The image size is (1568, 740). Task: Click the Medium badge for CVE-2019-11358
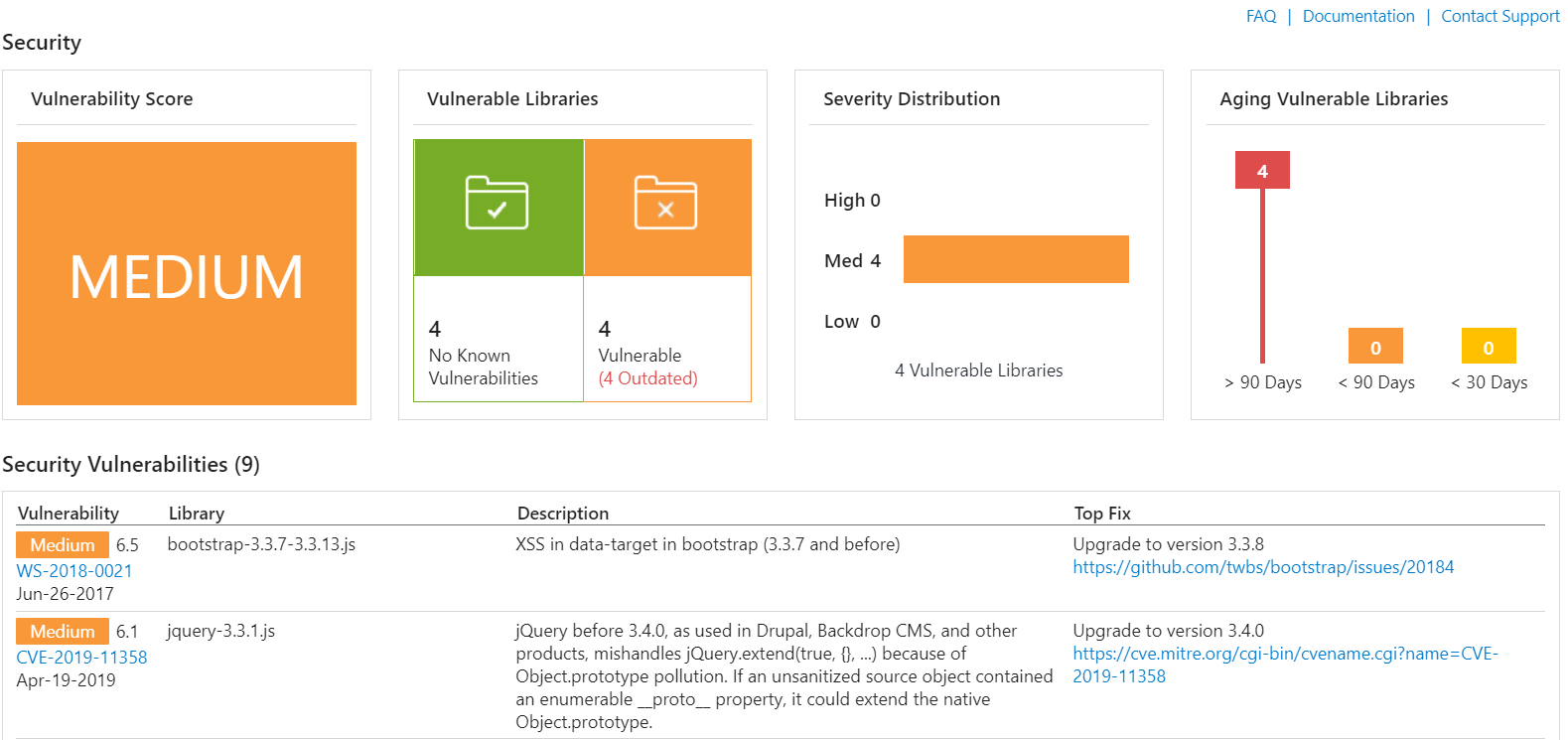[x=63, y=632]
